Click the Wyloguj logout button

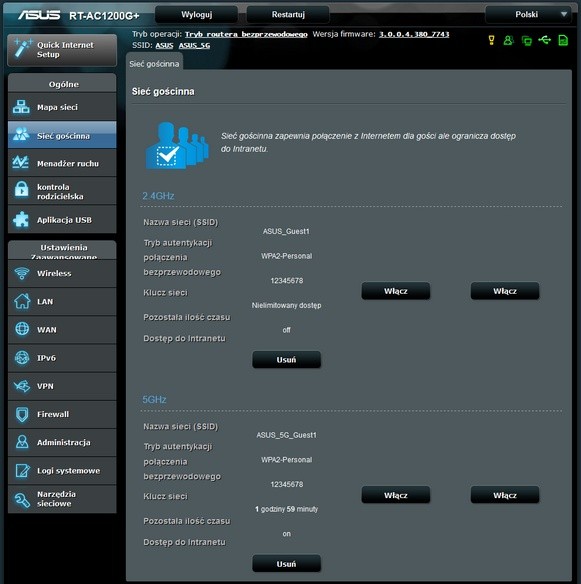pyautogui.click(x=196, y=15)
